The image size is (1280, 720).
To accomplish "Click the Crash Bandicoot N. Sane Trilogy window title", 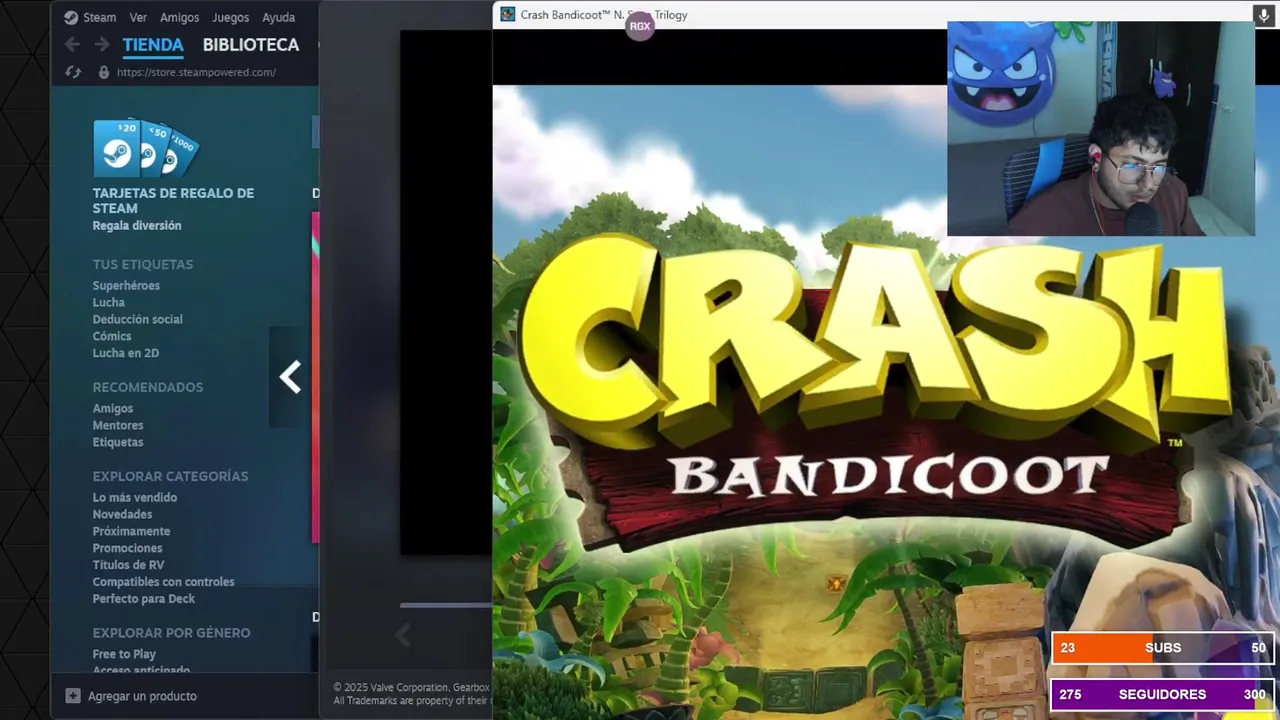I will point(604,15).
